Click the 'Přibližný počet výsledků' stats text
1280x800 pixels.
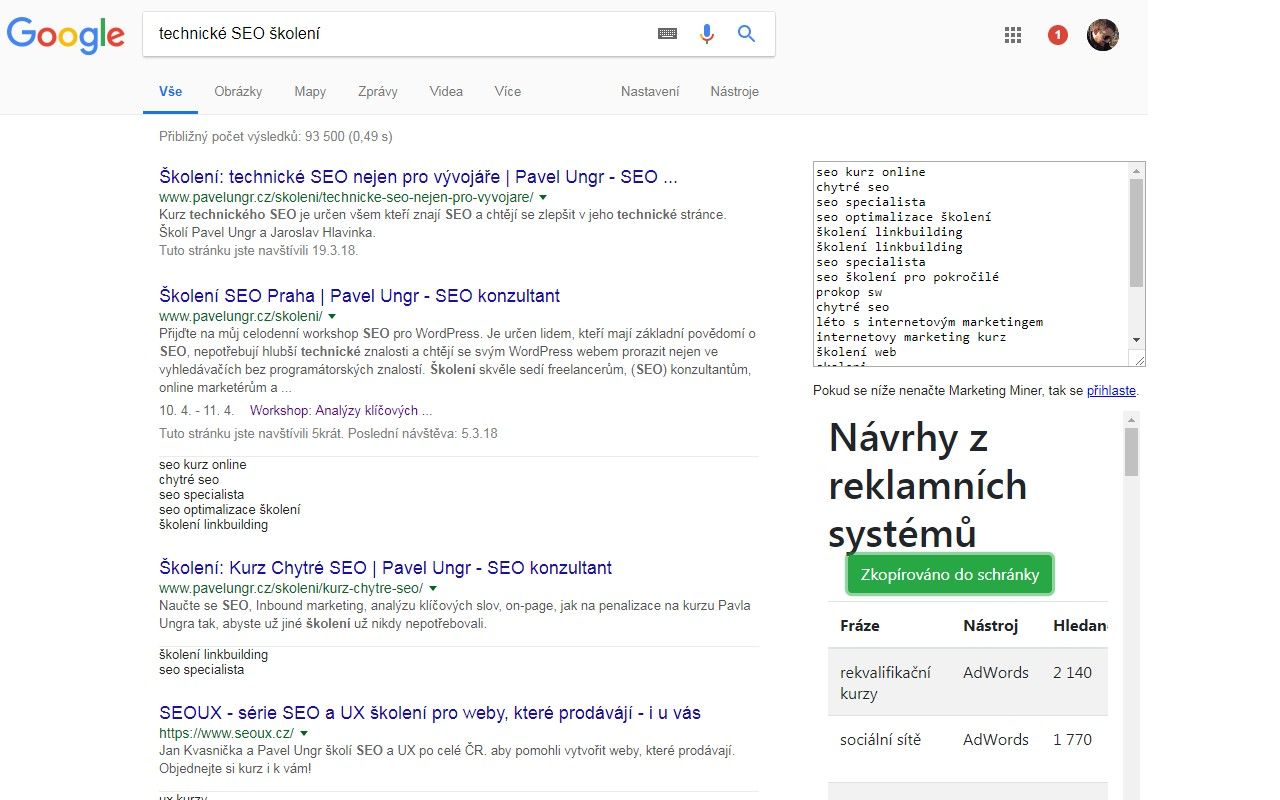coord(275,137)
